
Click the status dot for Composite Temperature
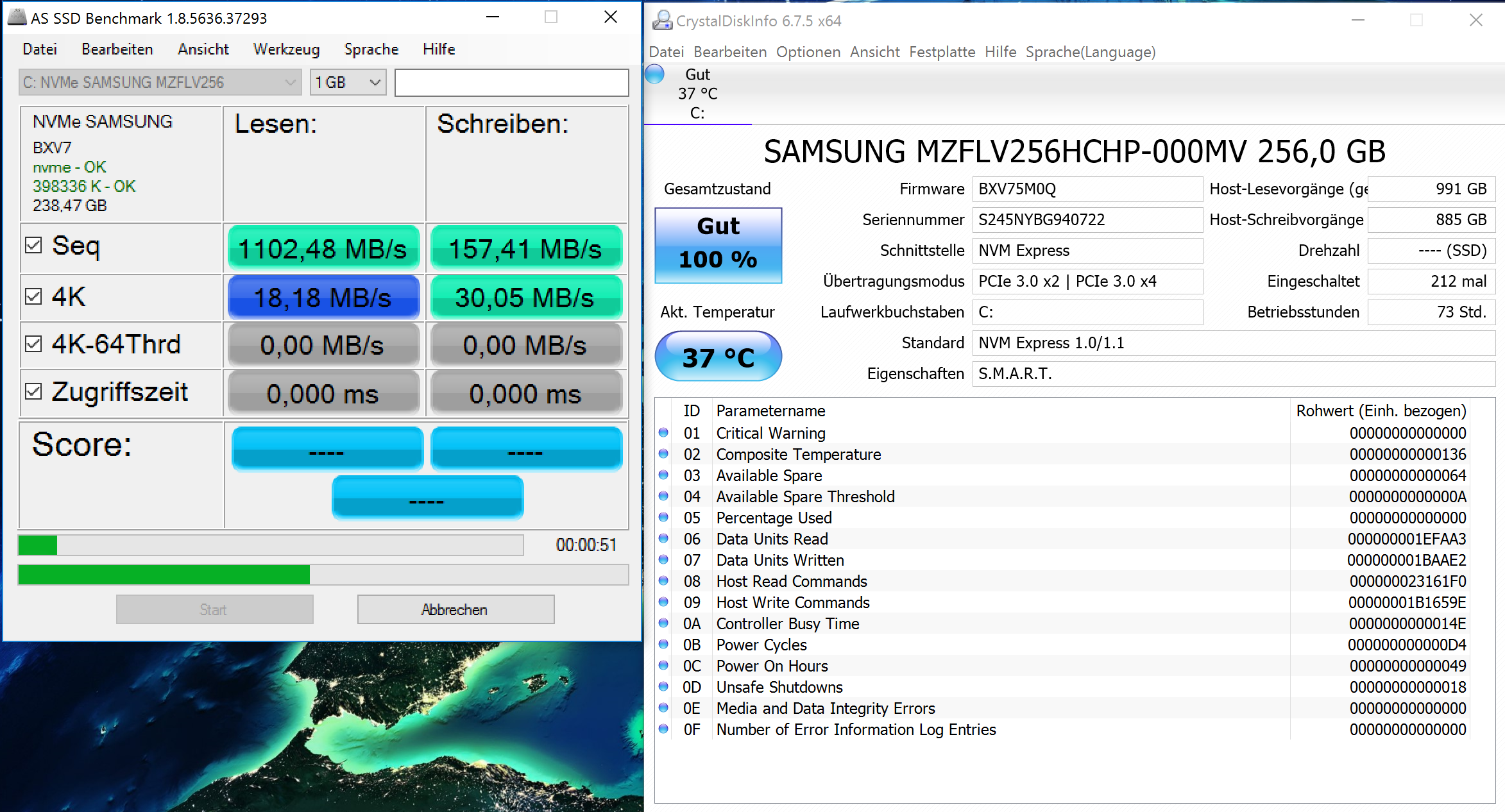[x=664, y=454]
